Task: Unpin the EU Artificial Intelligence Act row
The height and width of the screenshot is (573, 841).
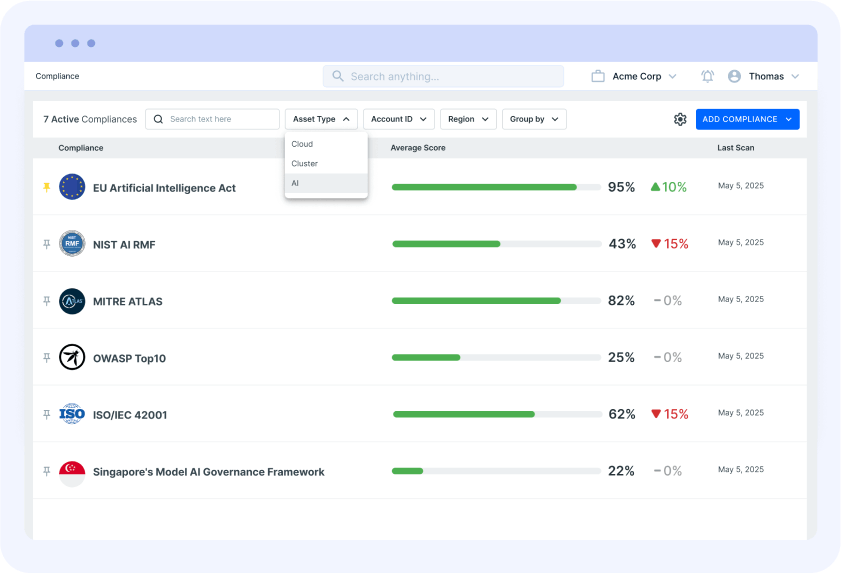Action: pos(46,187)
